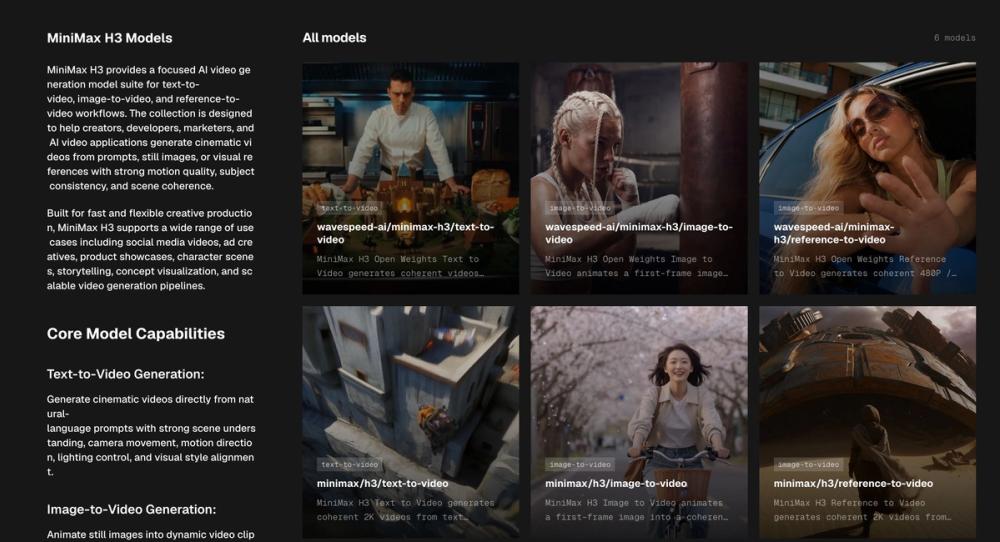The image size is (1000, 542).
Task: Click paragraph starting 'Built for fast and flexible'
Action: click(x=151, y=249)
